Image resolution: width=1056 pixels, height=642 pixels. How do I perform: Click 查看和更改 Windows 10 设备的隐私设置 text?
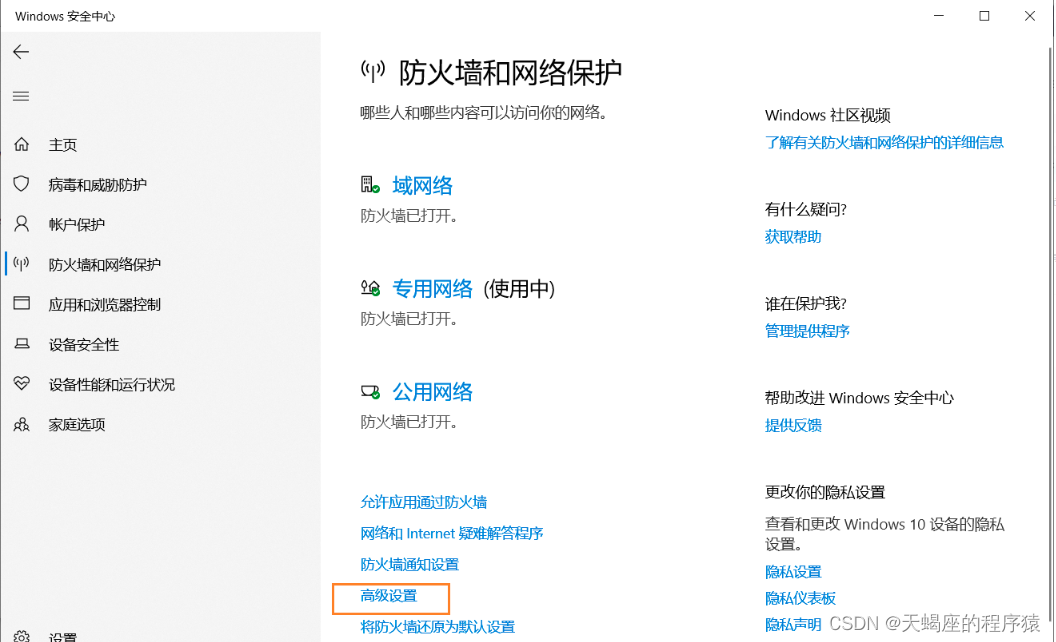click(x=885, y=534)
